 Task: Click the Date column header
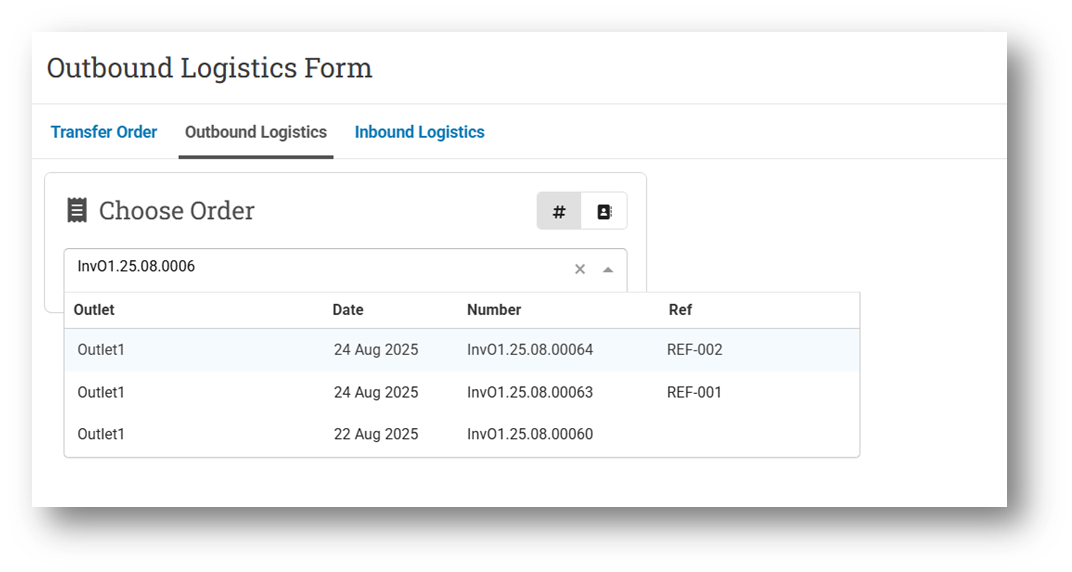348,310
